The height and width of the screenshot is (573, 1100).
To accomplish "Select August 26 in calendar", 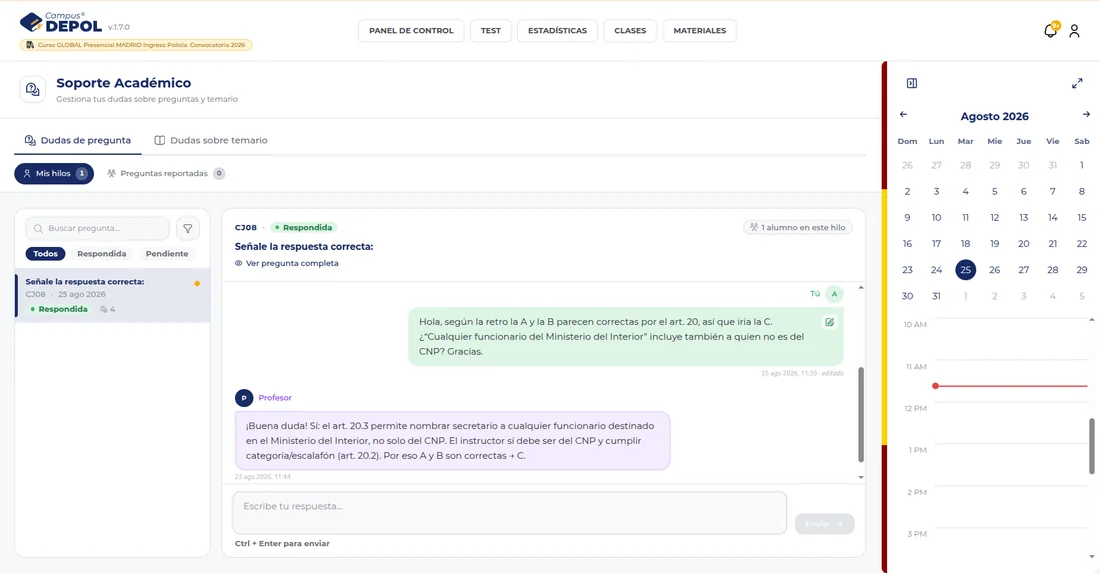I will pos(994,270).
